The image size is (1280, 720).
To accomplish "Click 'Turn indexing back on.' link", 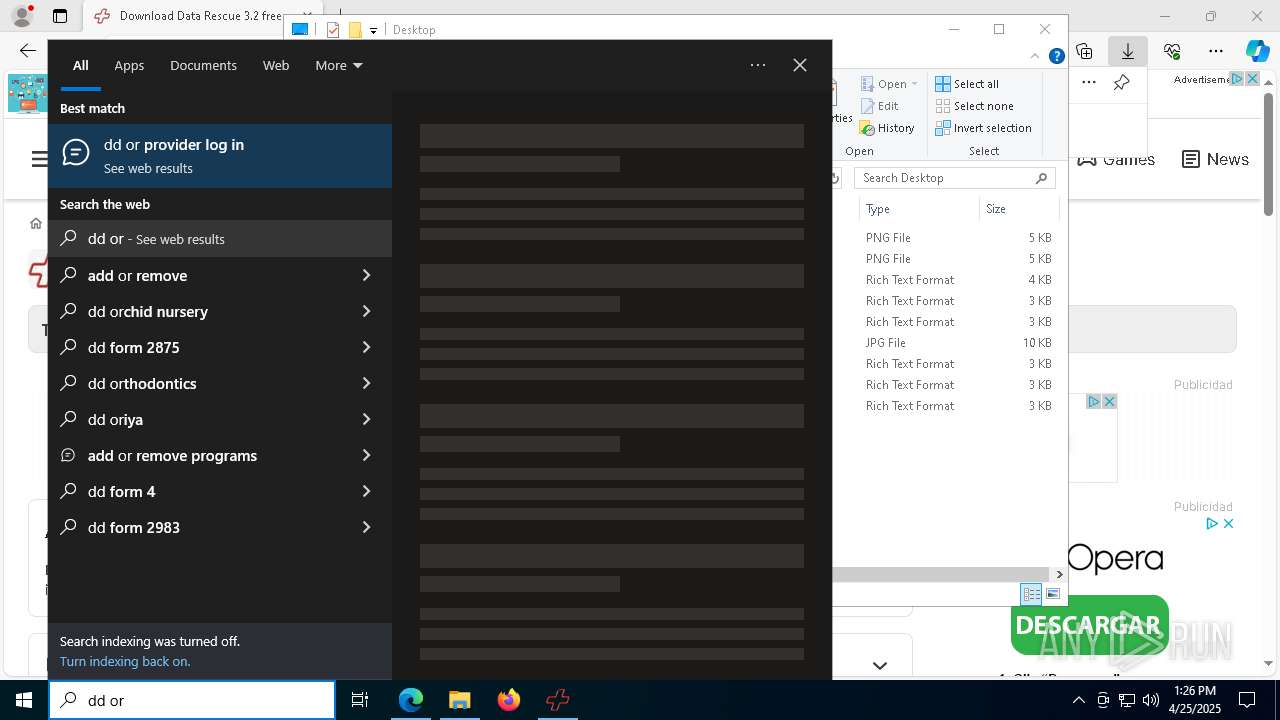I will (x=125, y=661).
